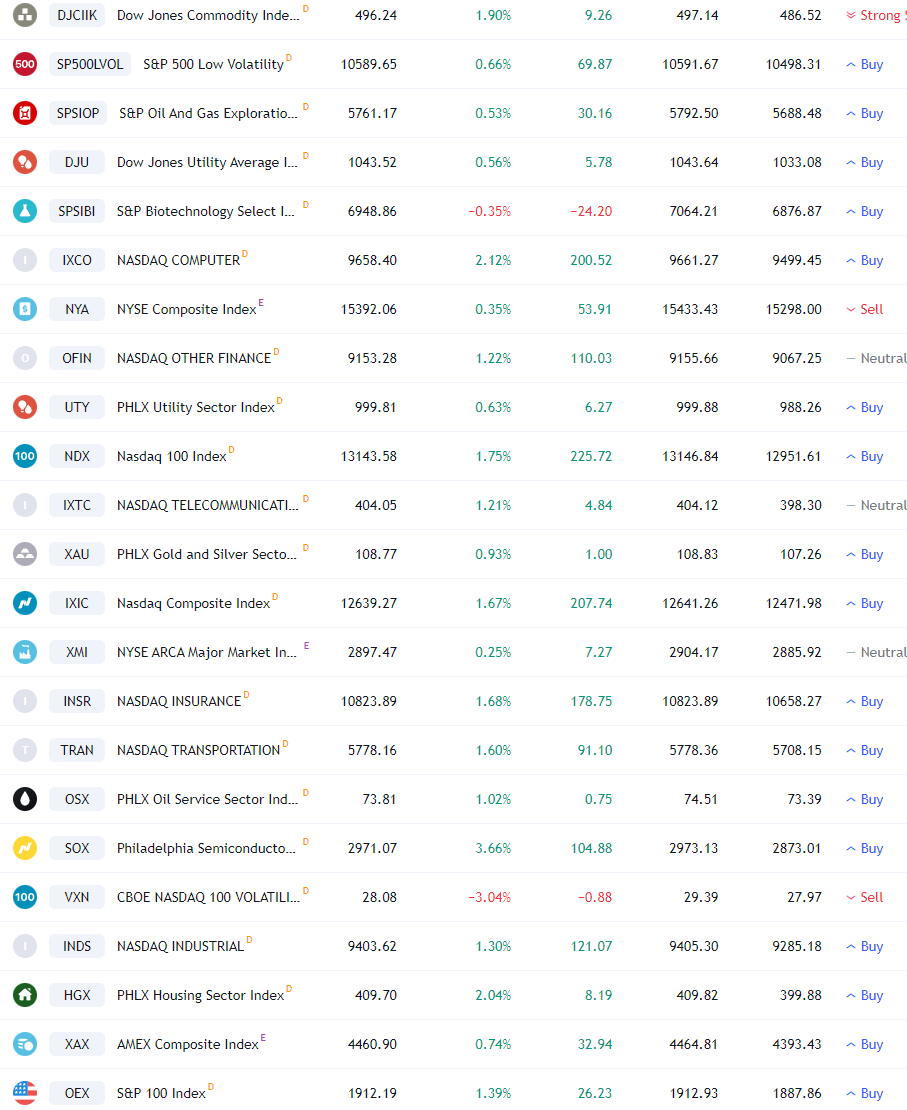Click the Neutral rating for OFIN
Screen dimensions: 907x1110
[877, 358]
